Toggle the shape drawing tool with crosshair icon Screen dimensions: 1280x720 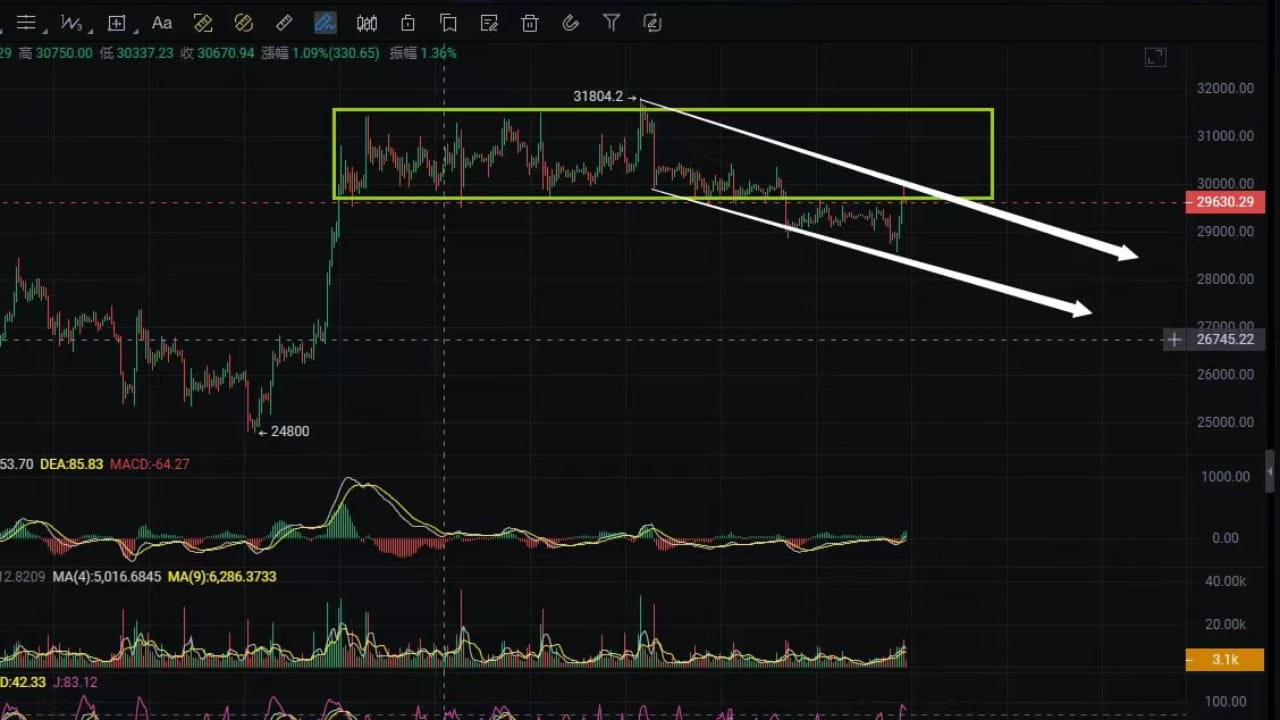pos(116,22)
